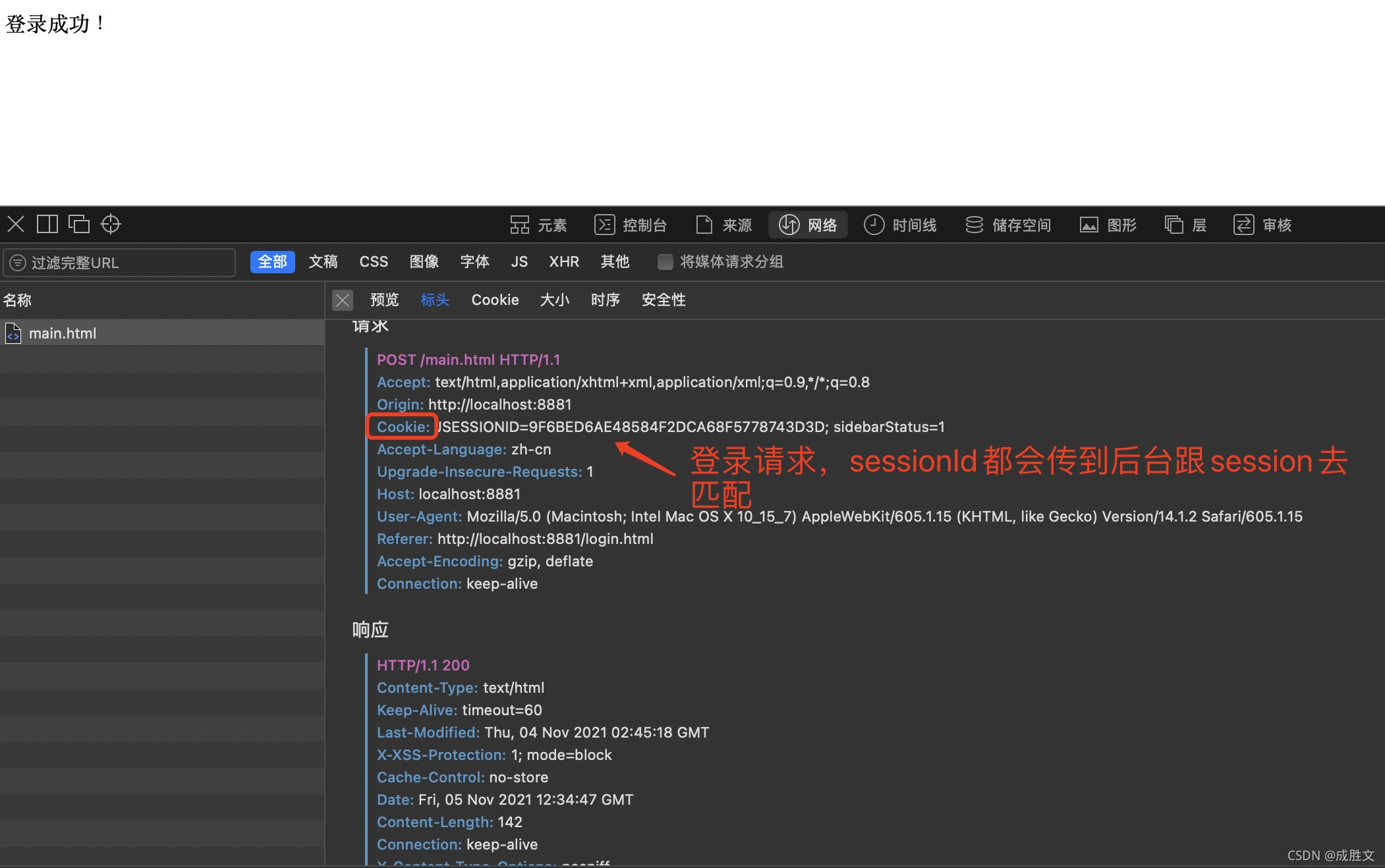Click the Cache-Control: no-store header
The height and width of the screenshot is (868, 1385).
point(463,778)
